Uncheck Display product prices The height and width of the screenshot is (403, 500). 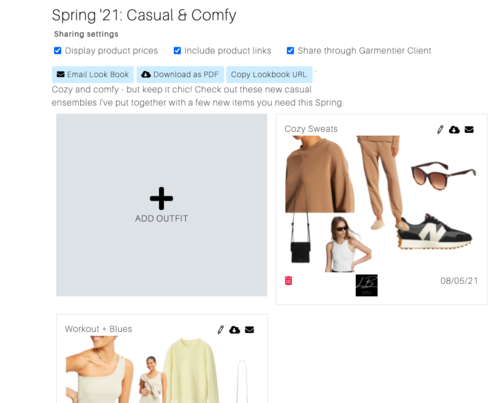pyautogui.click(x=57, y=50)
